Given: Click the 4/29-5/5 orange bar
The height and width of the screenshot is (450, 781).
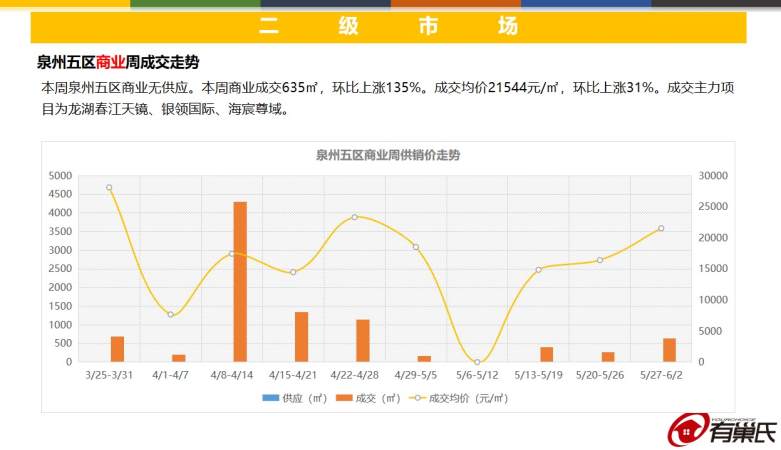Looking at the screenshot, I should tap(424, 359).
